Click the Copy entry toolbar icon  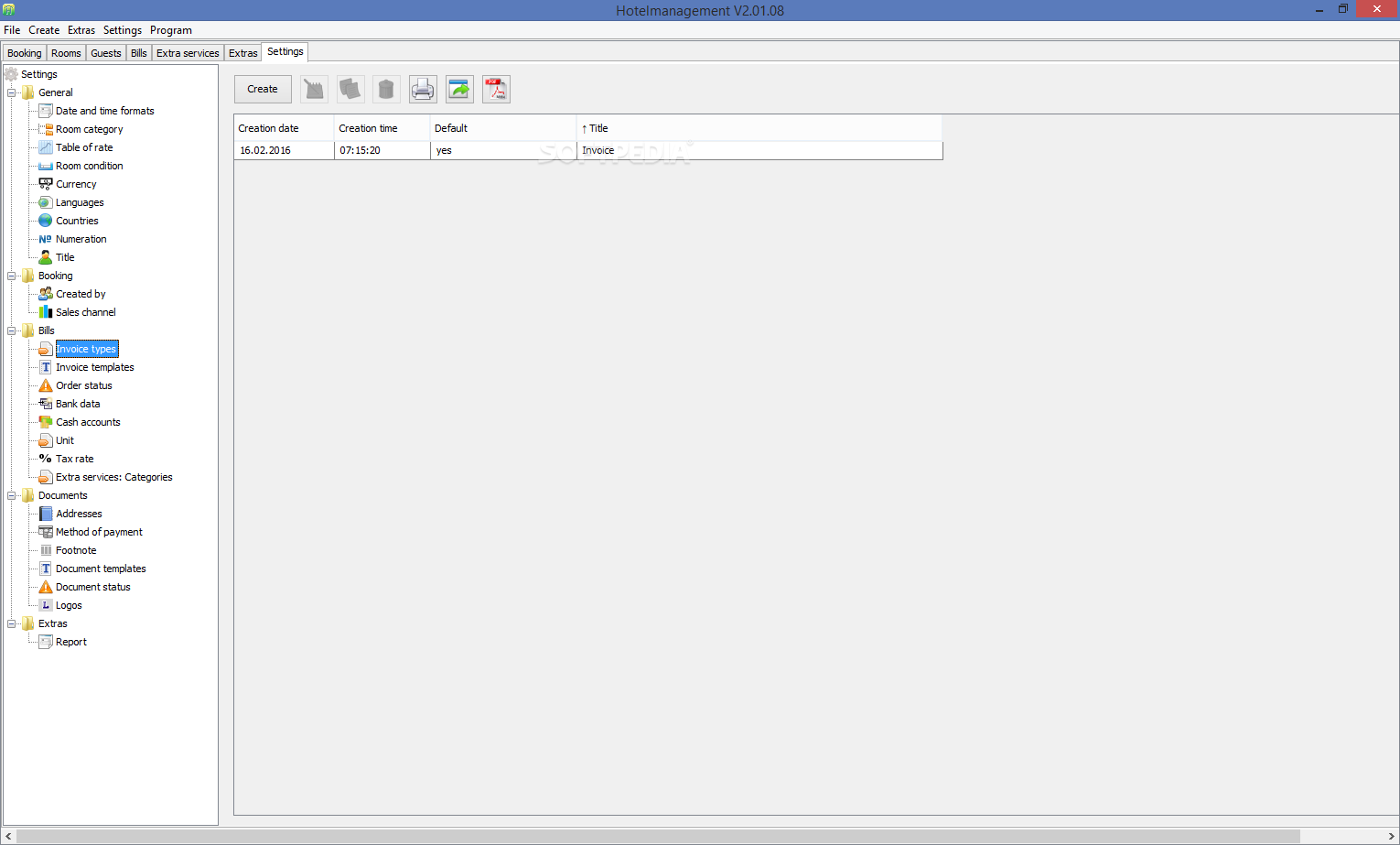tap(350, 89)
